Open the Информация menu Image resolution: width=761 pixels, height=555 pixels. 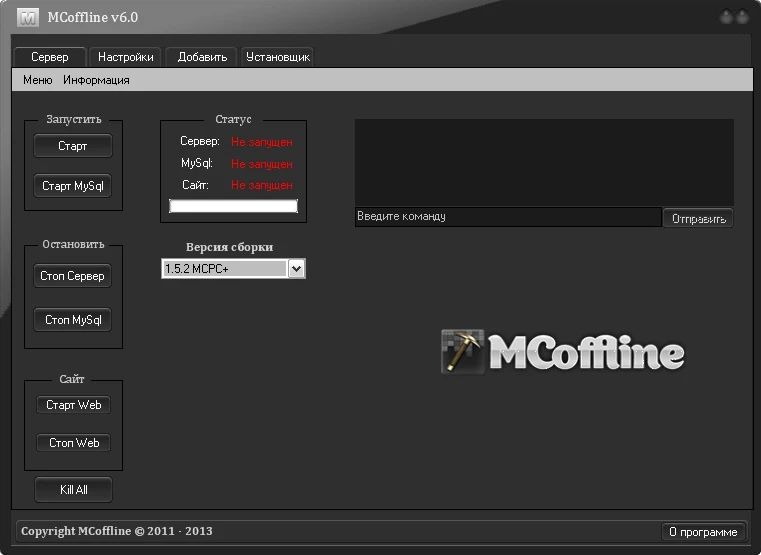pos(96,80)
